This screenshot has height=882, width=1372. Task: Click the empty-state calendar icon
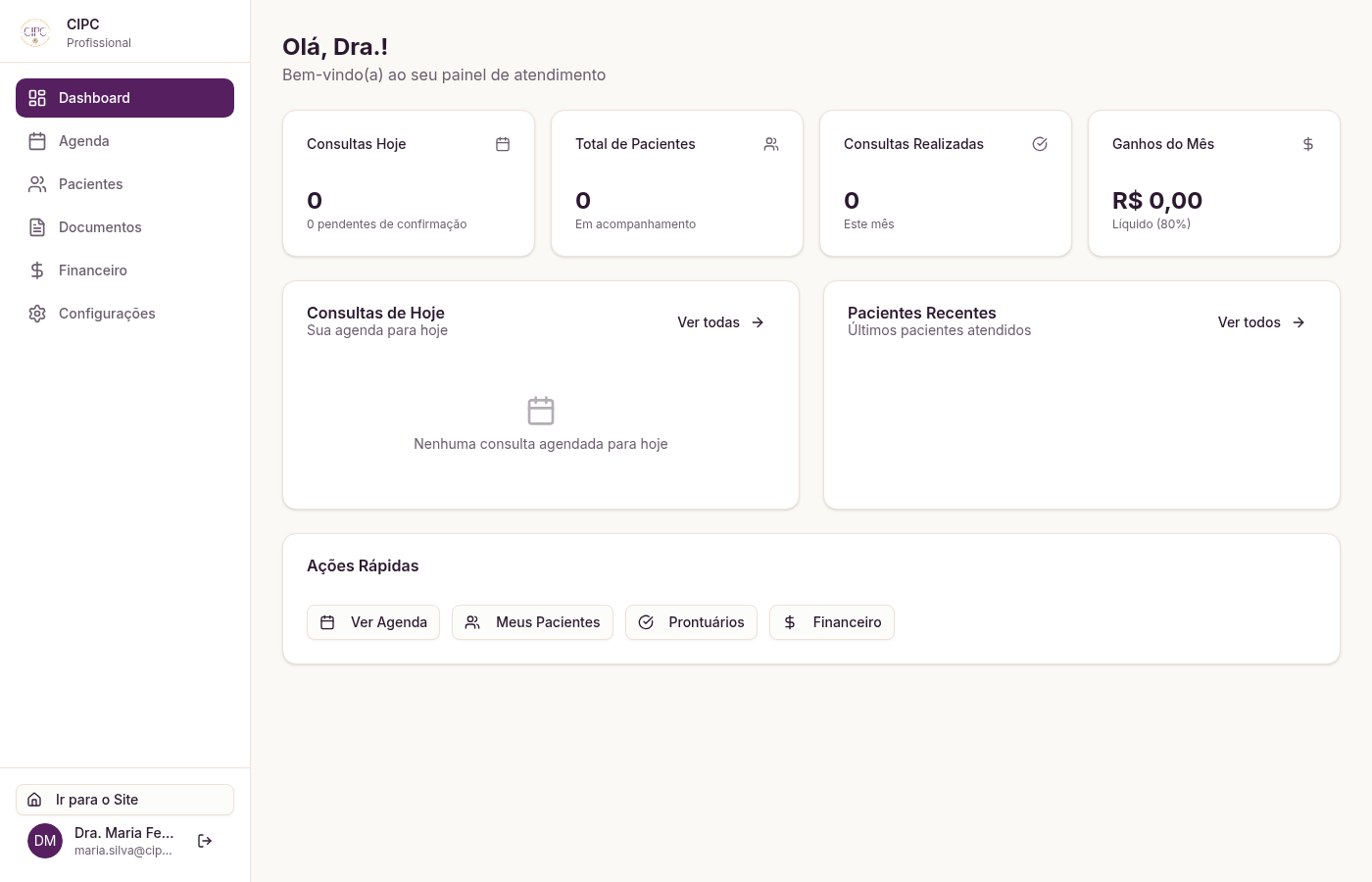541,411
